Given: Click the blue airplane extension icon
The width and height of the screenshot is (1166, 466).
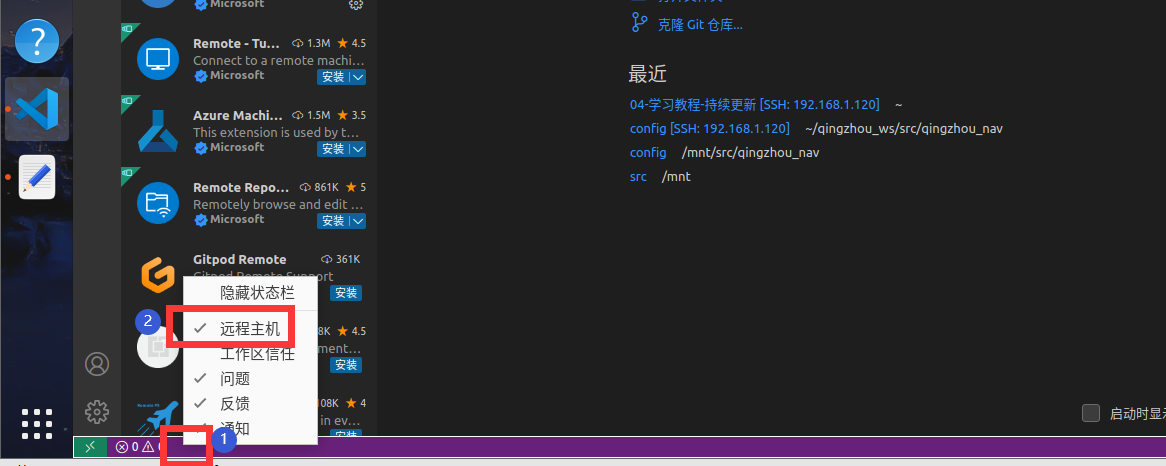Looking at the screenshot, I should [x=158, y=418].
